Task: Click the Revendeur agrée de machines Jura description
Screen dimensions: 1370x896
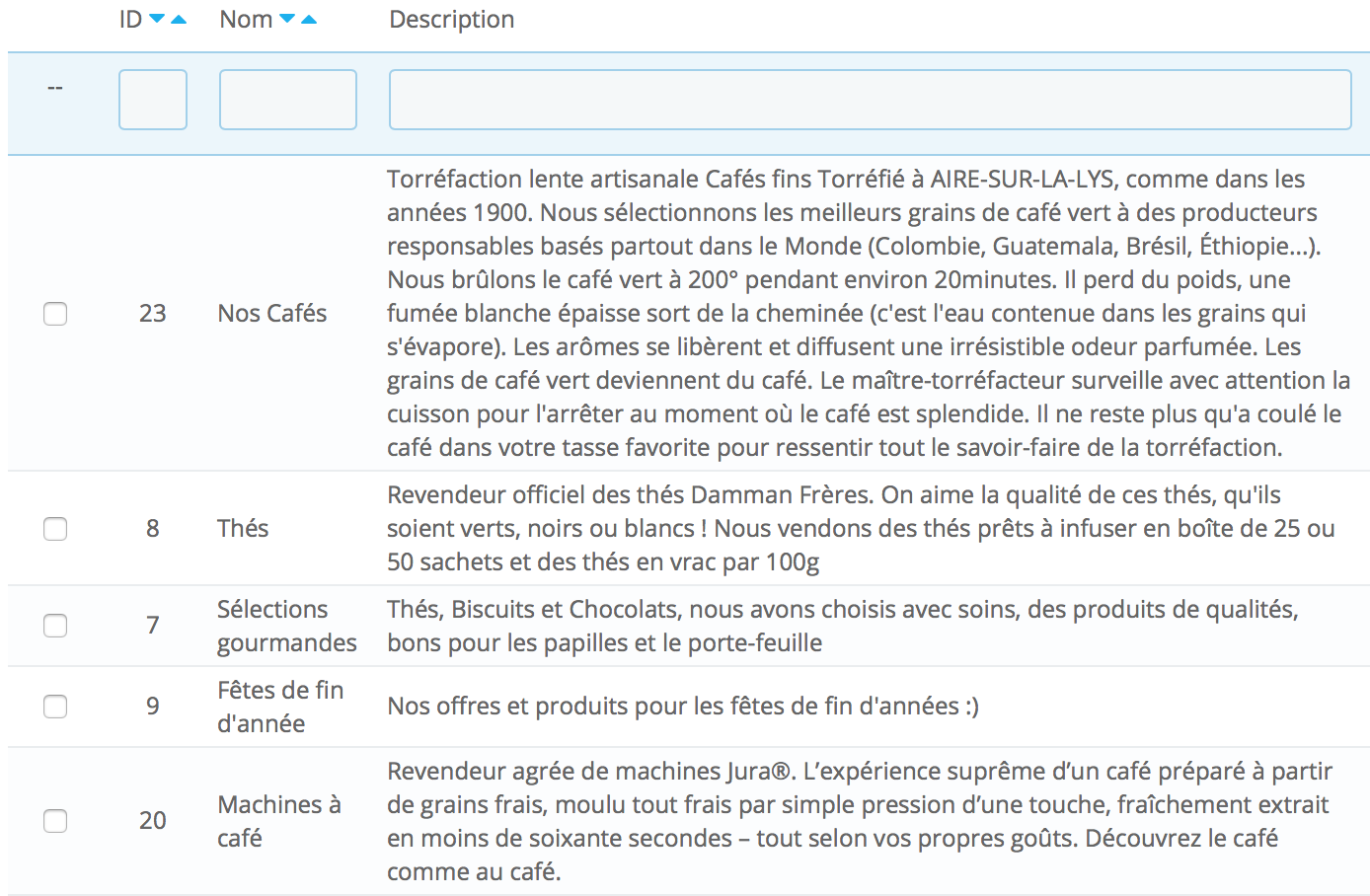Action: click(860, 821)
